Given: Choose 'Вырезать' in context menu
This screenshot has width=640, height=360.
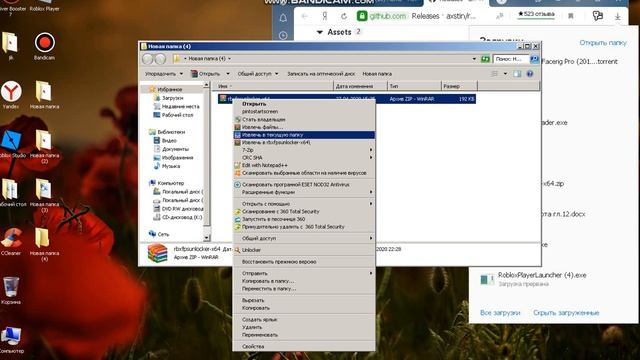Looking at the screenshot, I should tap(304, 300).
